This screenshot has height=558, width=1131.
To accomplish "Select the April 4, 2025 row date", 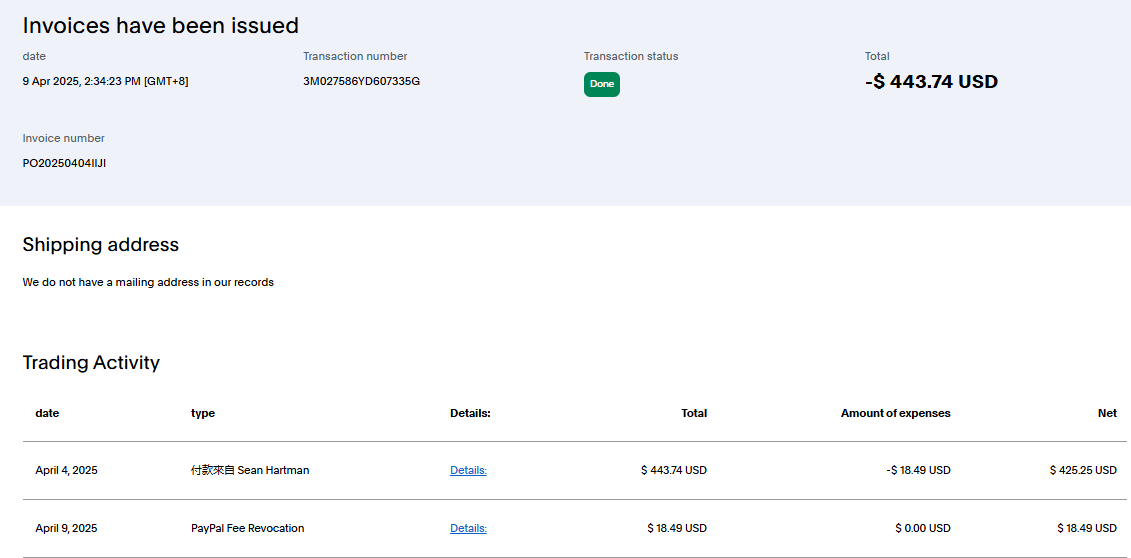I will tap(66, 470).
